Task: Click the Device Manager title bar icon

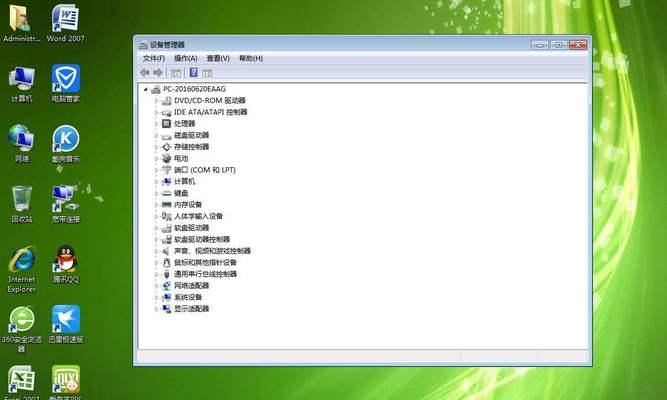Action: 143,45
